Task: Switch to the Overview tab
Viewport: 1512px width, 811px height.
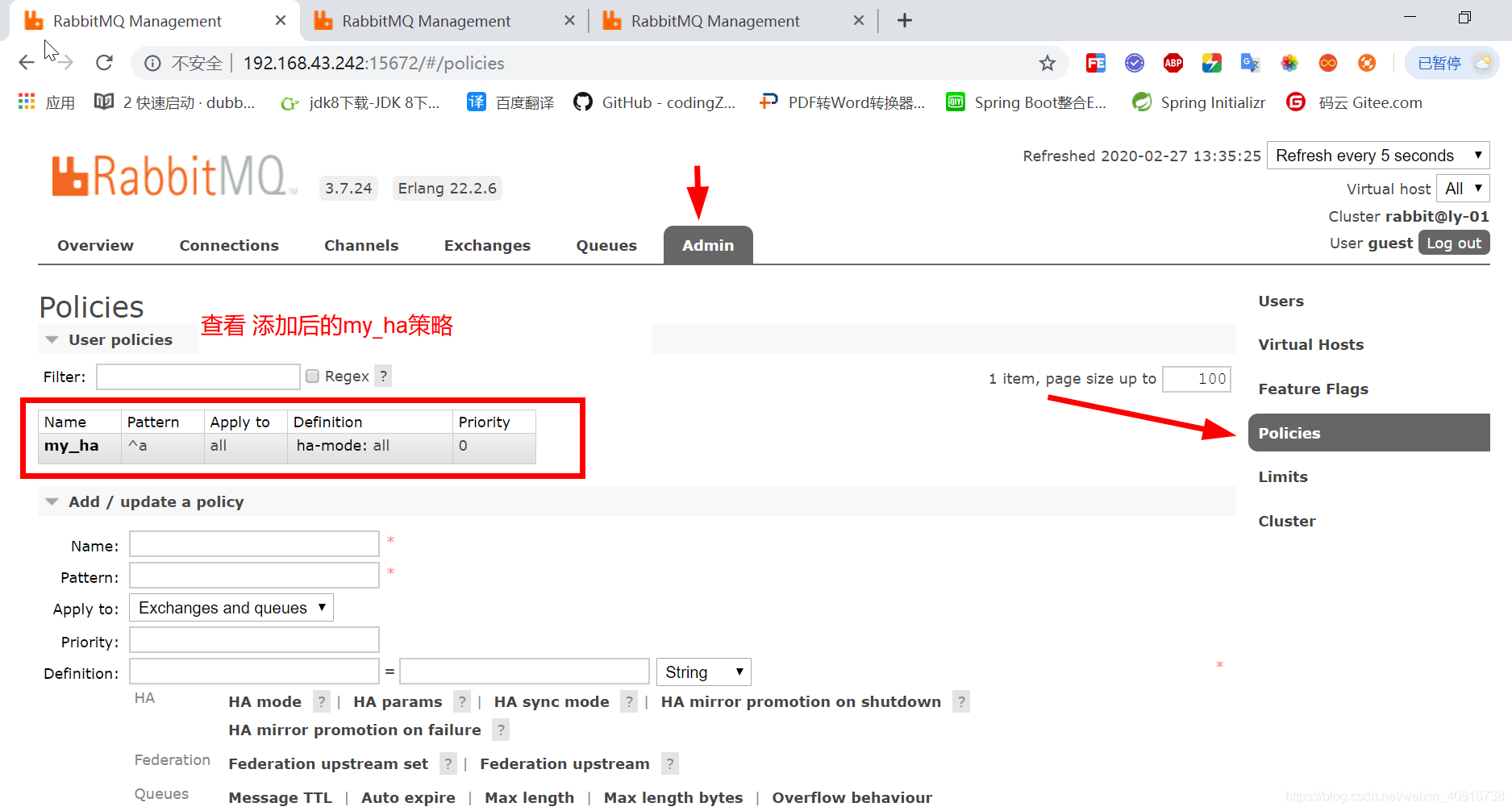Action: (95, 245)
